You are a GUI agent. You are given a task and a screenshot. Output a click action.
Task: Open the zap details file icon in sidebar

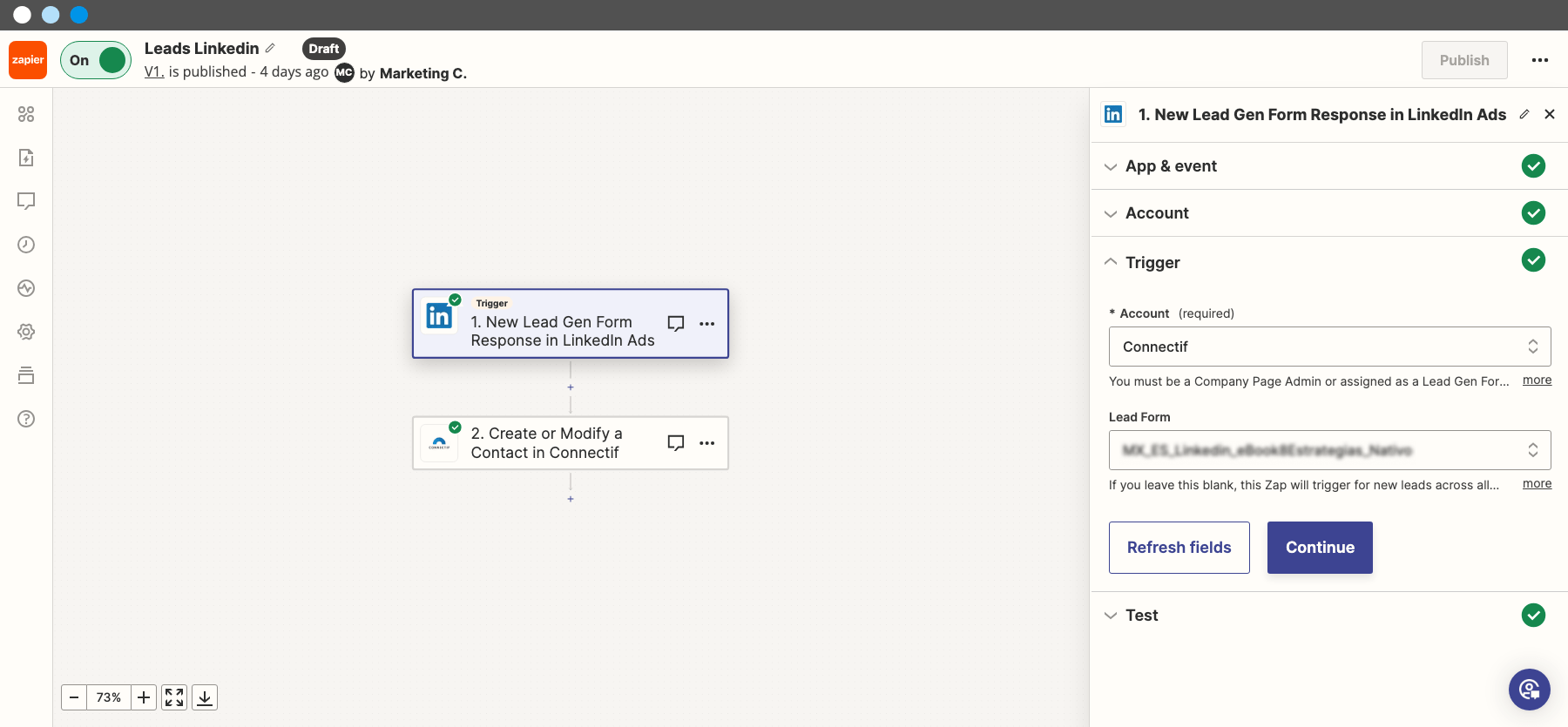(x=26, y=158)
